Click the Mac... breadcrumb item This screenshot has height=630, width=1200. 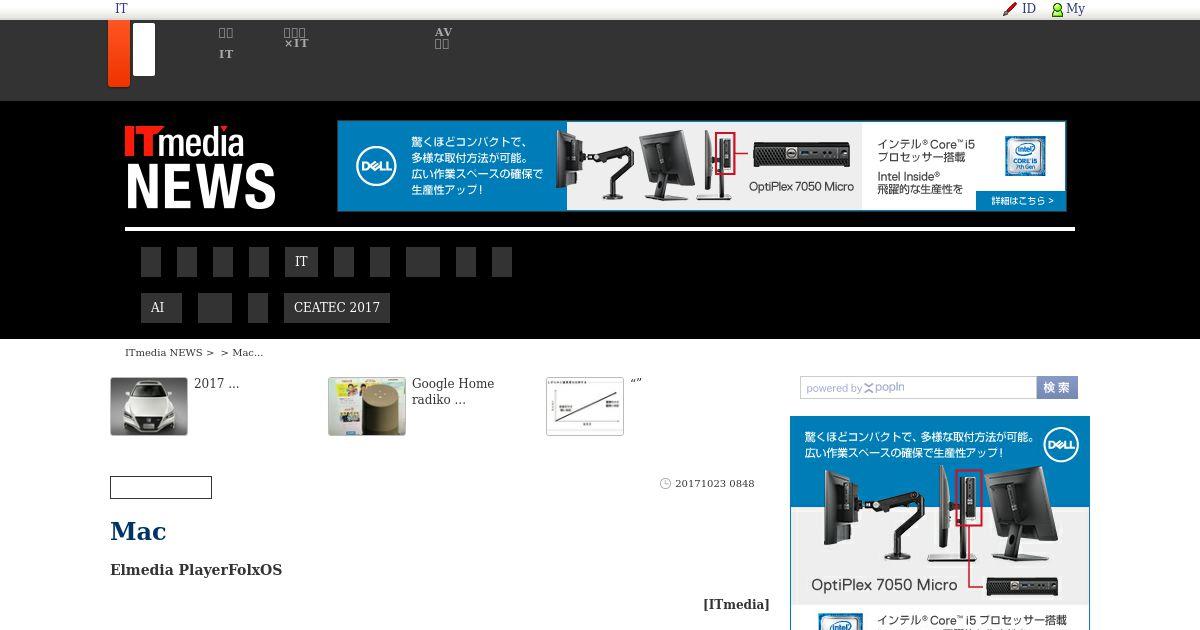coord(247,353)
